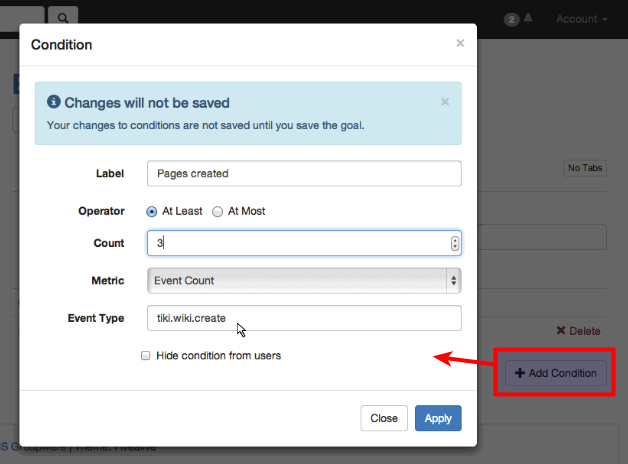Dismiss the 'Changes will not be saved' alert
The image size is (628, 464).
(445, 102)
